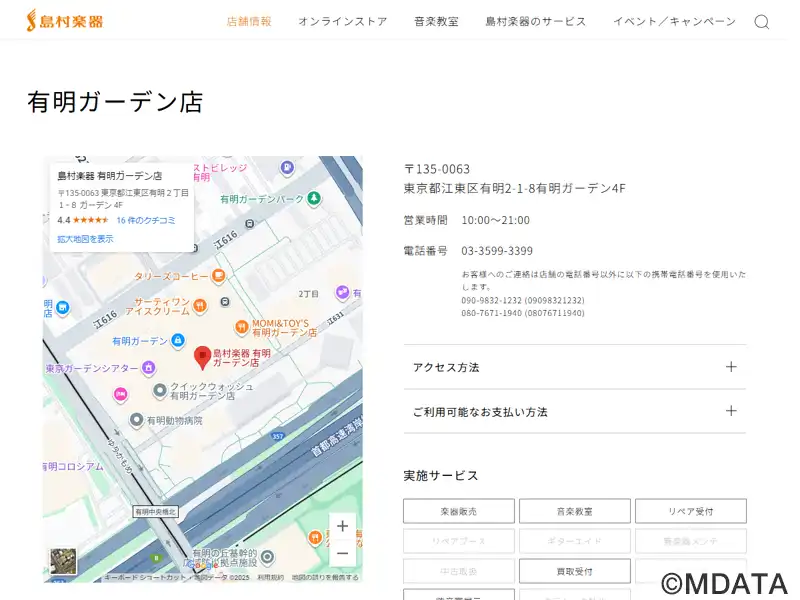This screenshot has width=800, height=600.
Task: Click the 有明ガーデンパーク green park marker
Action: tap(314, 199)
